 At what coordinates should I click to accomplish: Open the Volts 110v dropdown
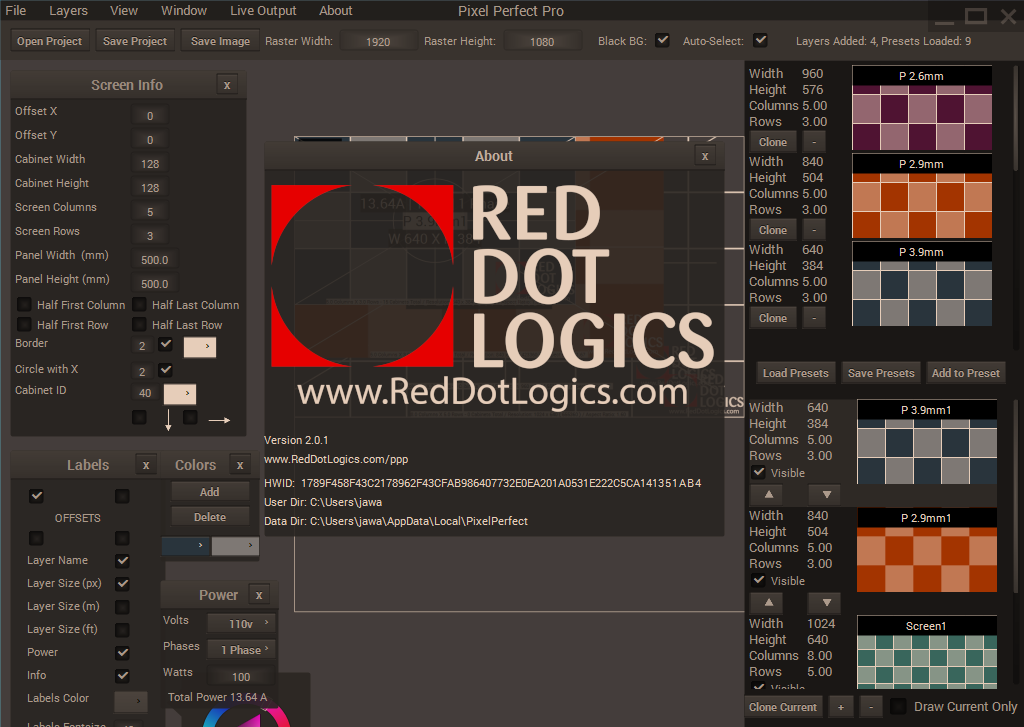(241, 624)
